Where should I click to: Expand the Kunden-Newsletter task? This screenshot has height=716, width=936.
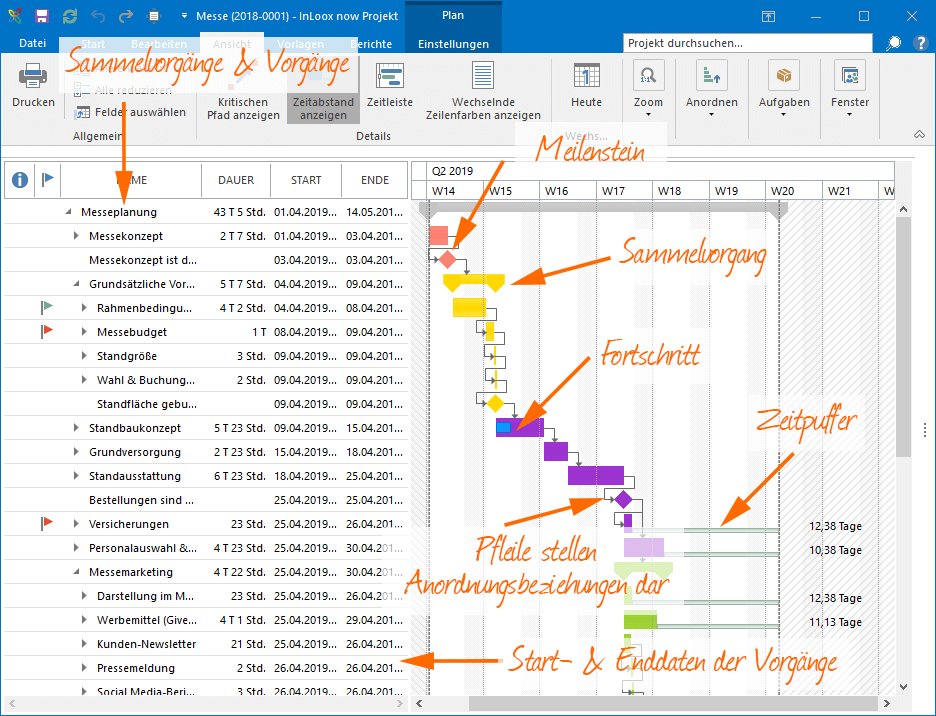coord(84,644)
